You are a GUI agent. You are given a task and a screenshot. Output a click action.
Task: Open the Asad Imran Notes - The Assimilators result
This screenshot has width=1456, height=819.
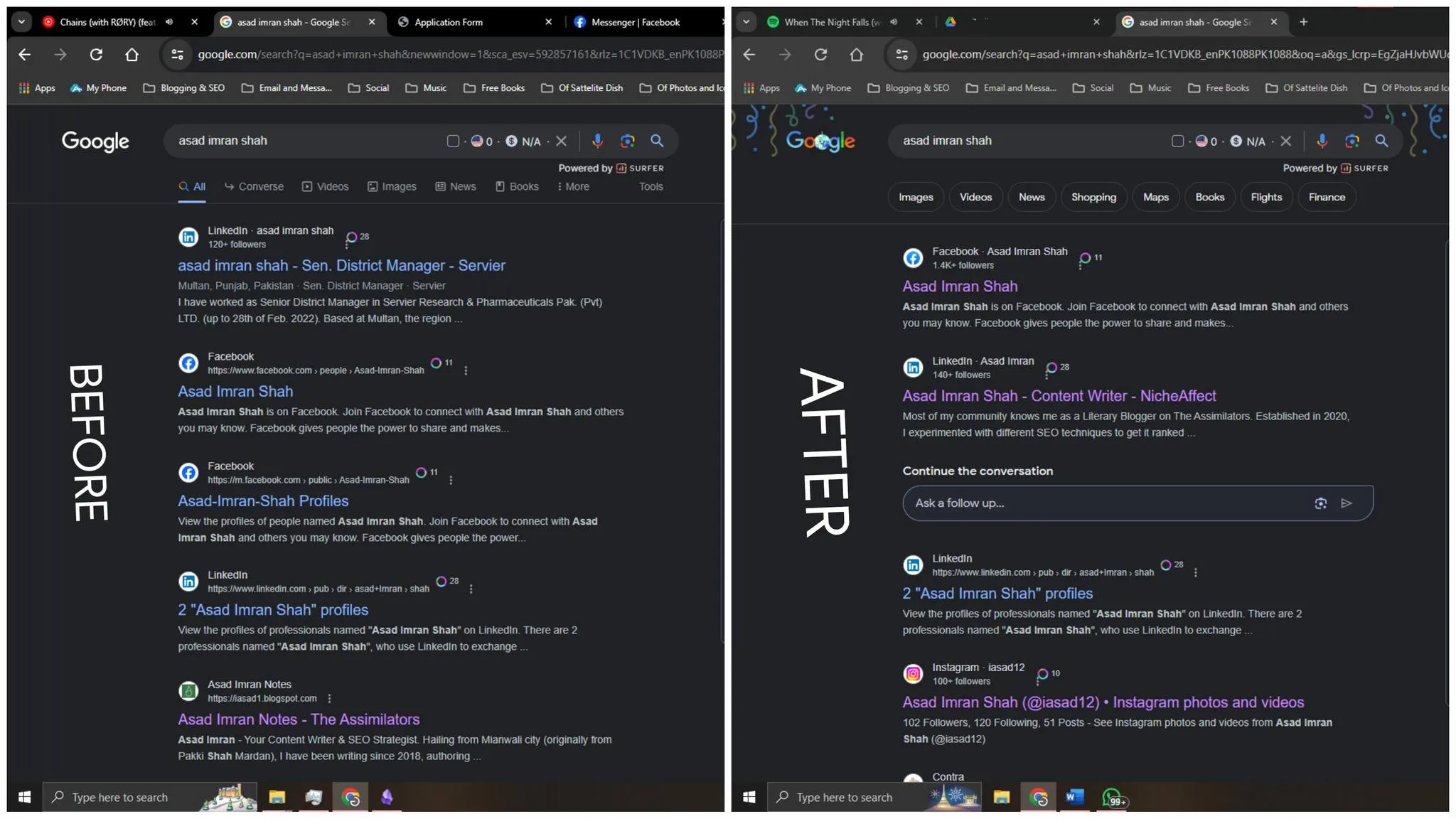tap(299, 719)
